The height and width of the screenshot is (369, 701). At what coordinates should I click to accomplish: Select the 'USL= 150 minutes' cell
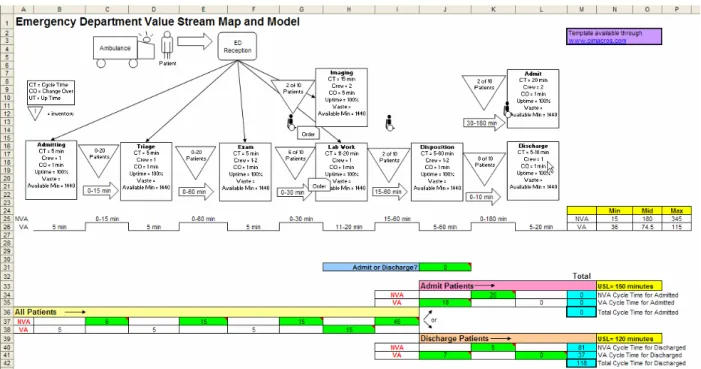(629, 286)
